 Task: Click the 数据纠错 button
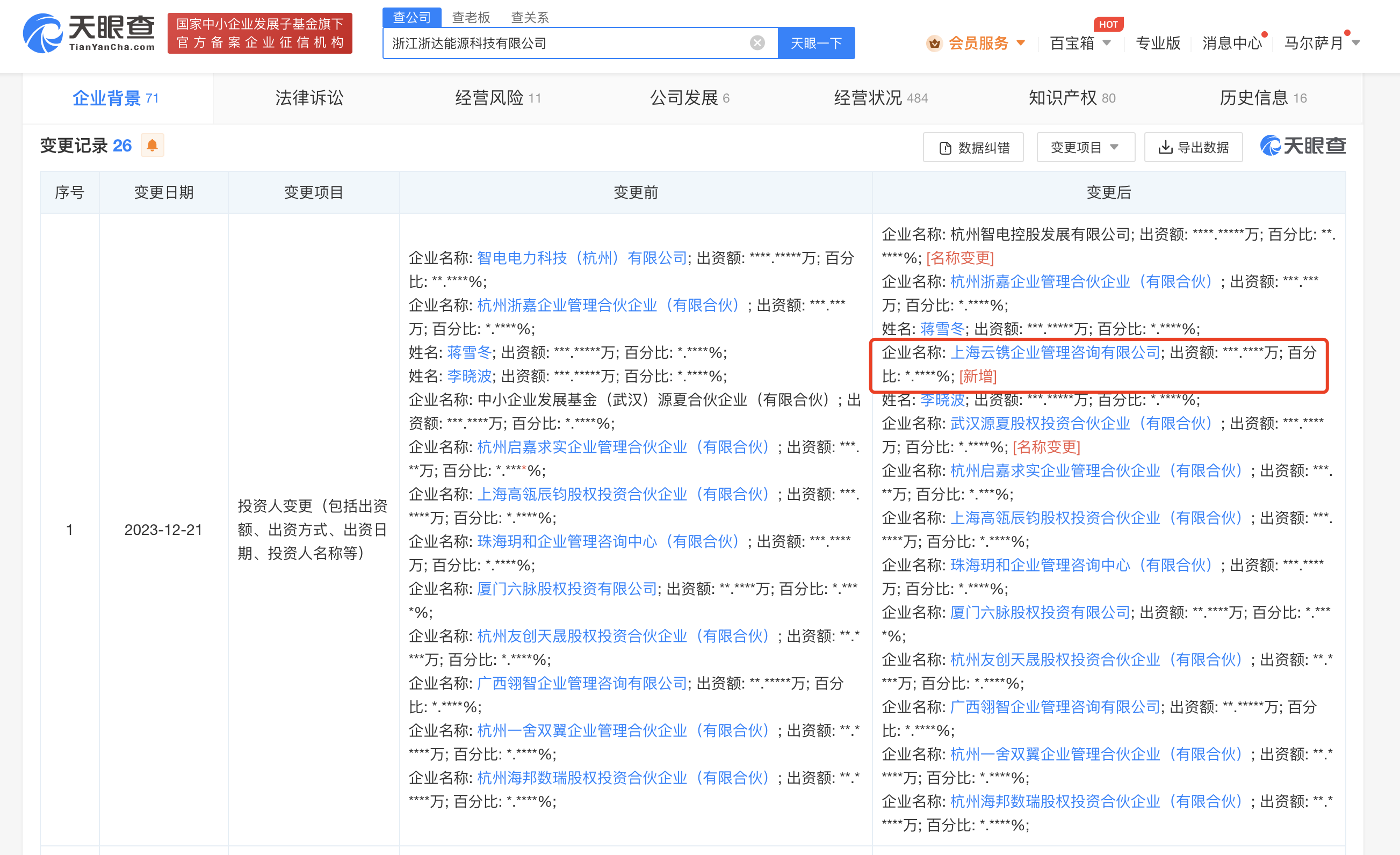pos(973,148)
